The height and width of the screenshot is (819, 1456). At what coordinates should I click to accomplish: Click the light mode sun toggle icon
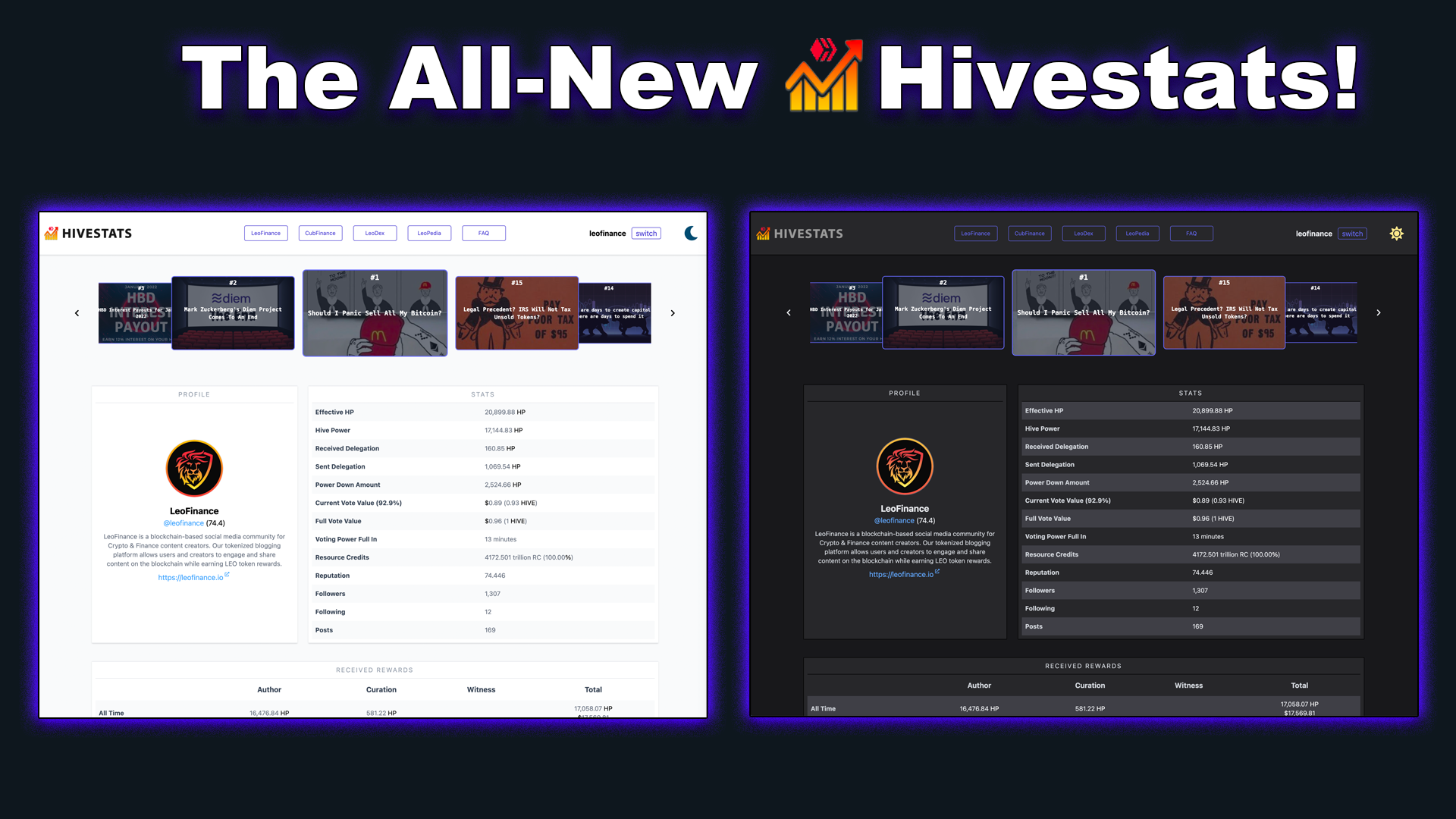pos(1396,233)
